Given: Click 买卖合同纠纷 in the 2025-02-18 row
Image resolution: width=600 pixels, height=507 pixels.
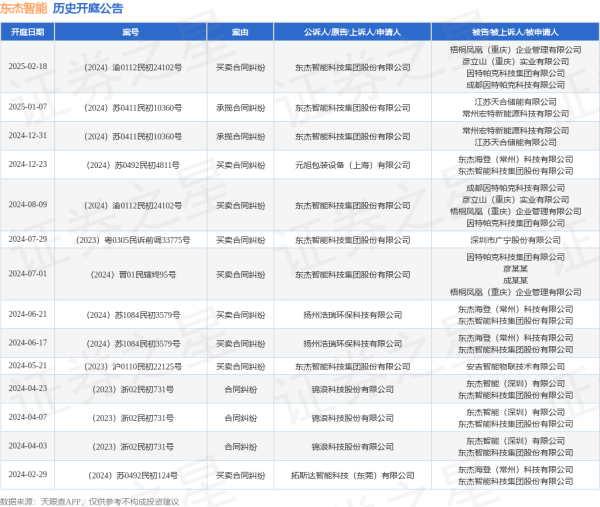Looking at the screenshot, I should pos(240,68).
